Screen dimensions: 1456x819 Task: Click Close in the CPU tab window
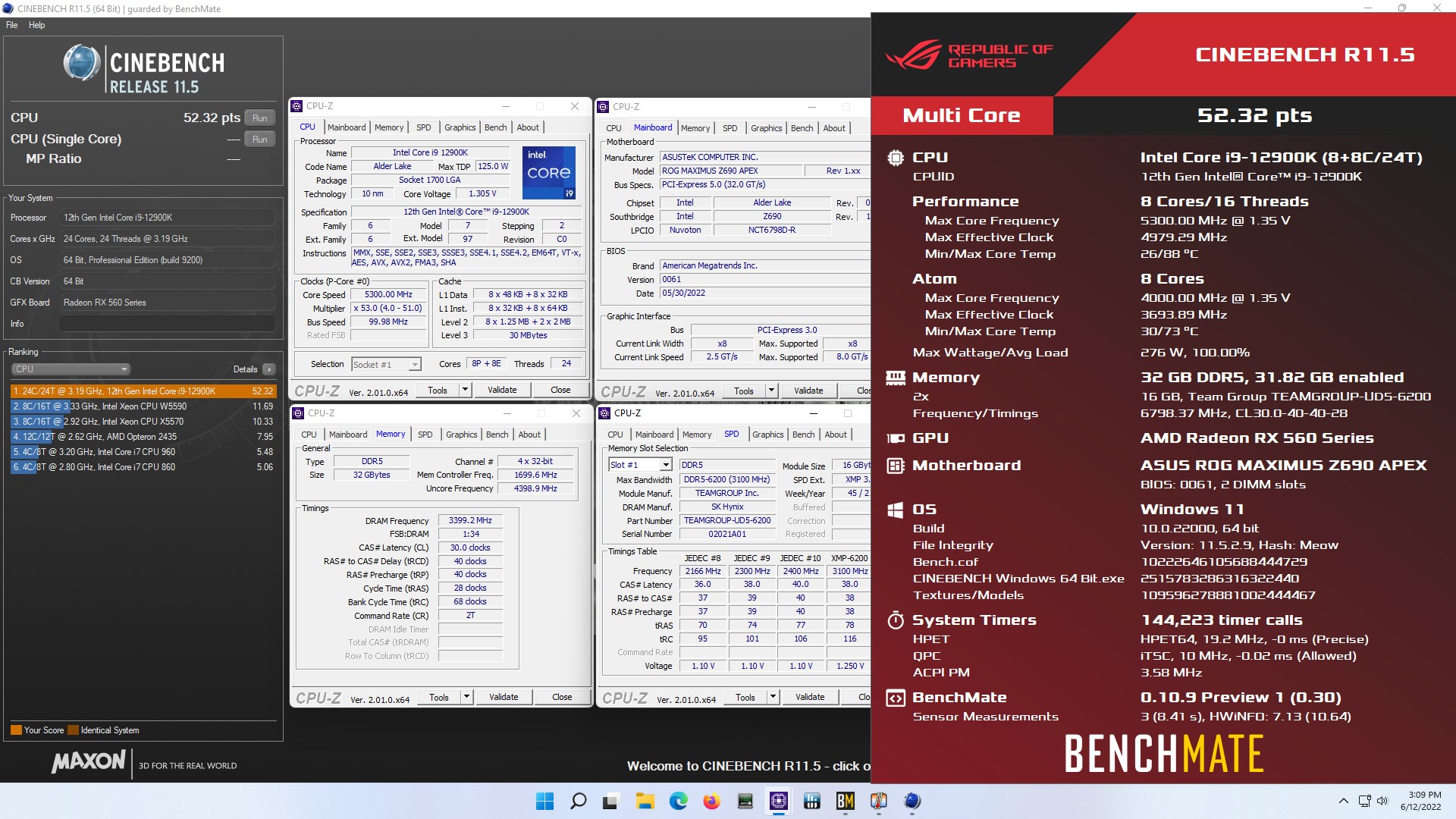[x=560, y=390]
